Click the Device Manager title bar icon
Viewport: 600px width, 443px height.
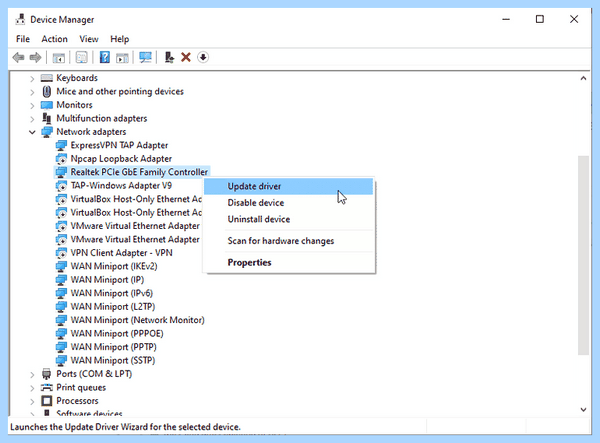(x=20, y=19)
